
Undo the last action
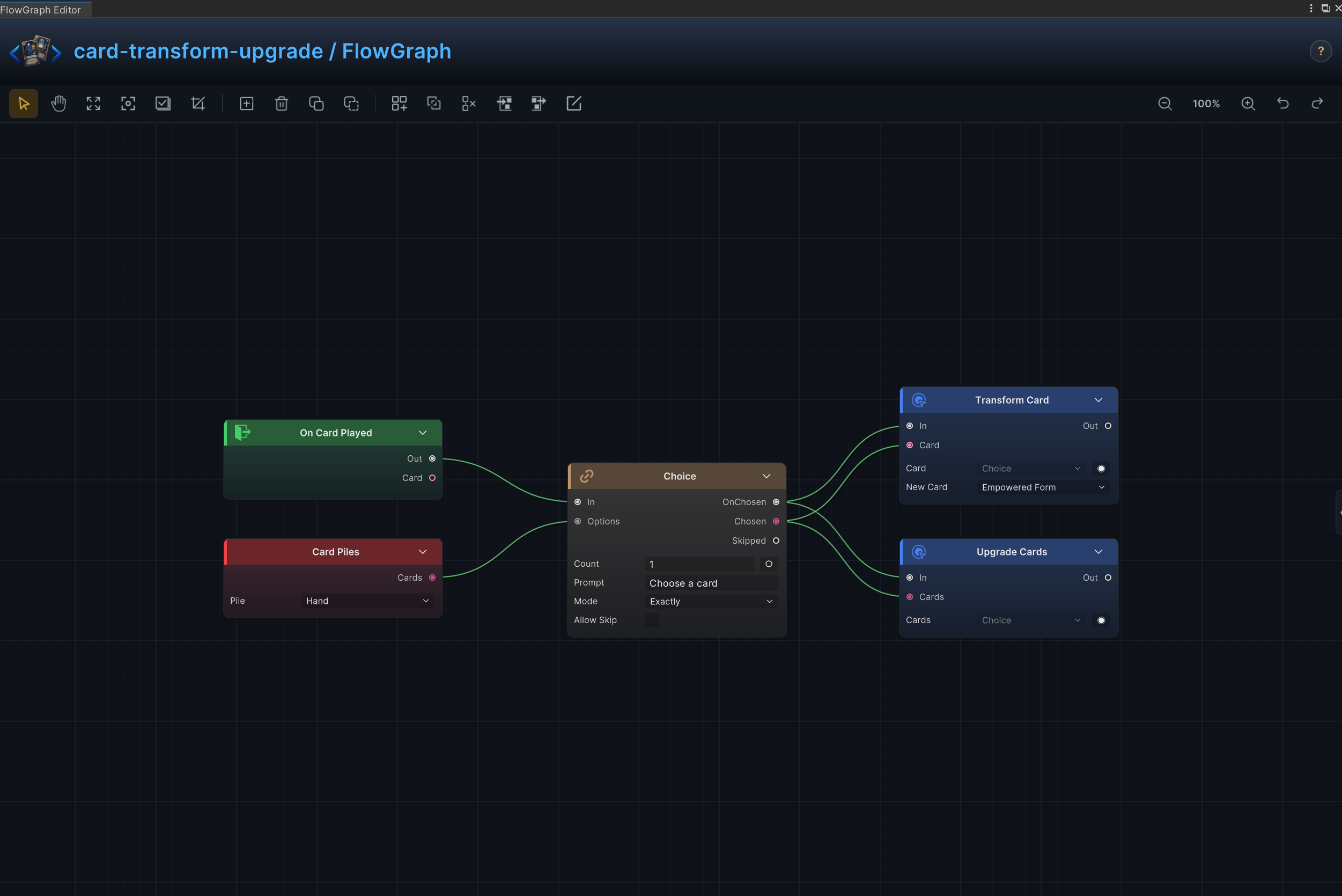[x=1283, y=103]
